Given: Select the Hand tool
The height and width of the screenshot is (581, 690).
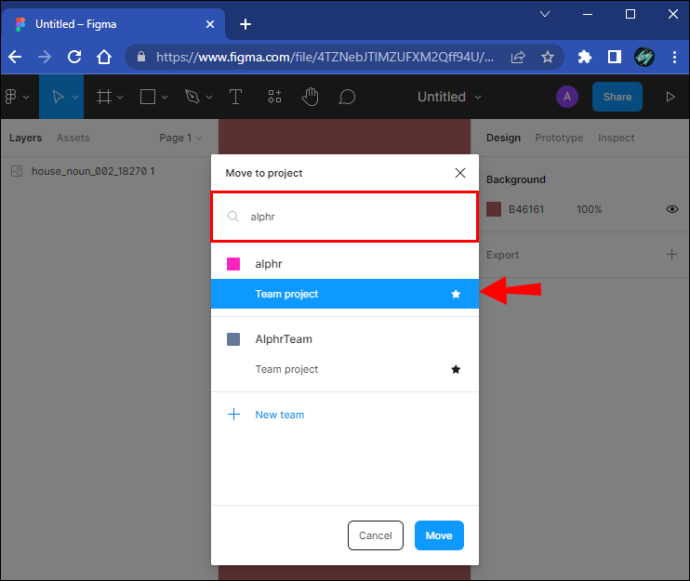Looking at the screenshot, I should 310,96.
